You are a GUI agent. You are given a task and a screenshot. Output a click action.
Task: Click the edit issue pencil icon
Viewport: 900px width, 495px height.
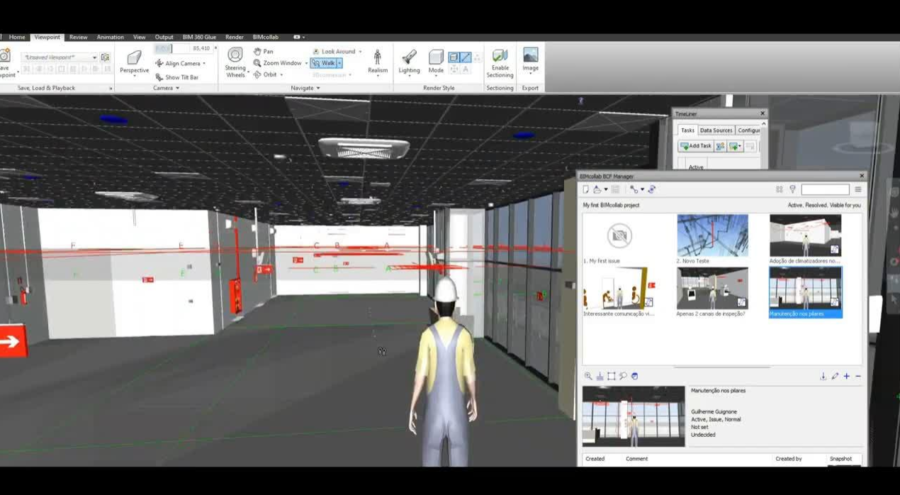tap(835, 376)
